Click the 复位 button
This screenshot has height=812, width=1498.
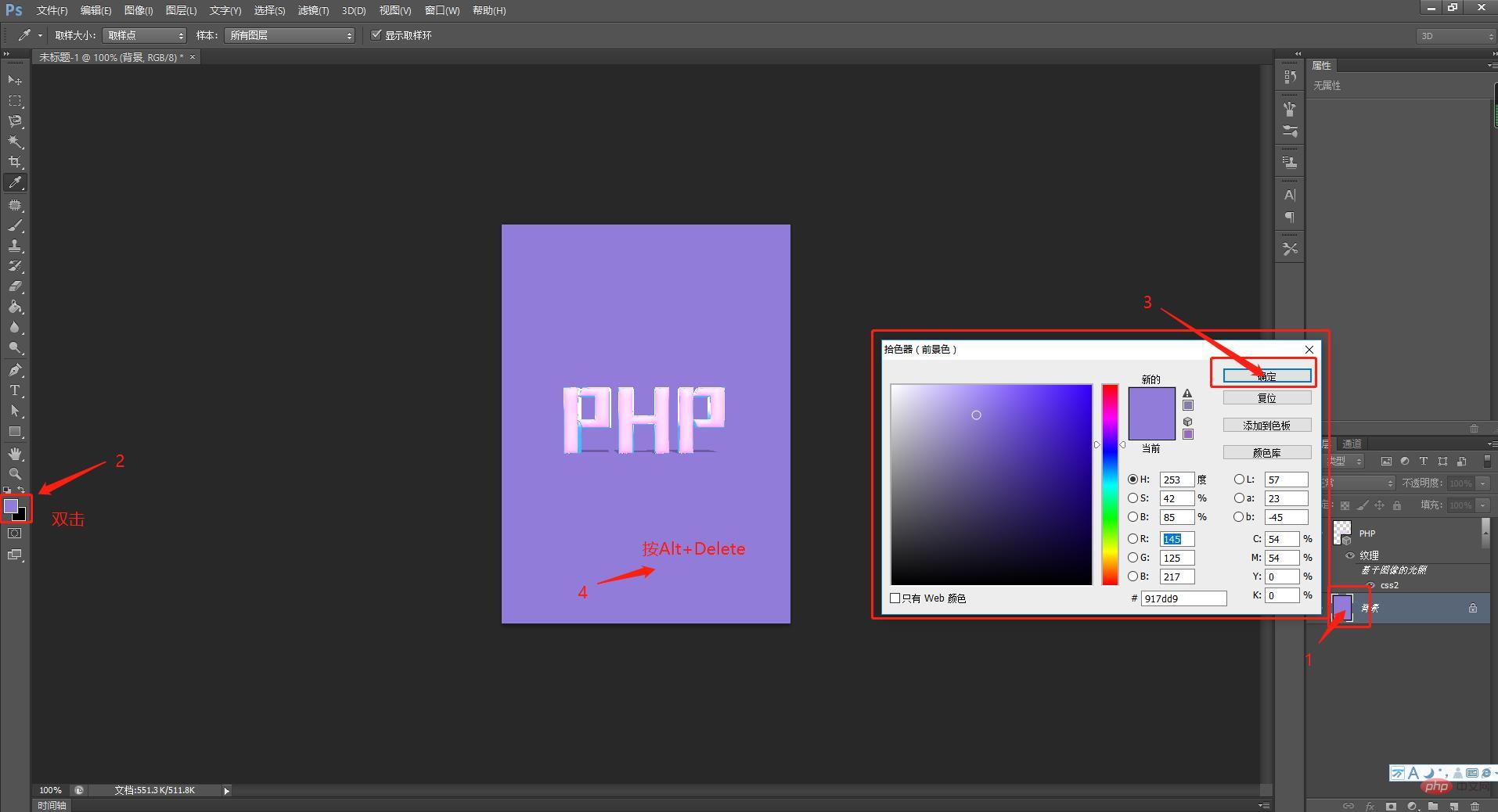1267,398
